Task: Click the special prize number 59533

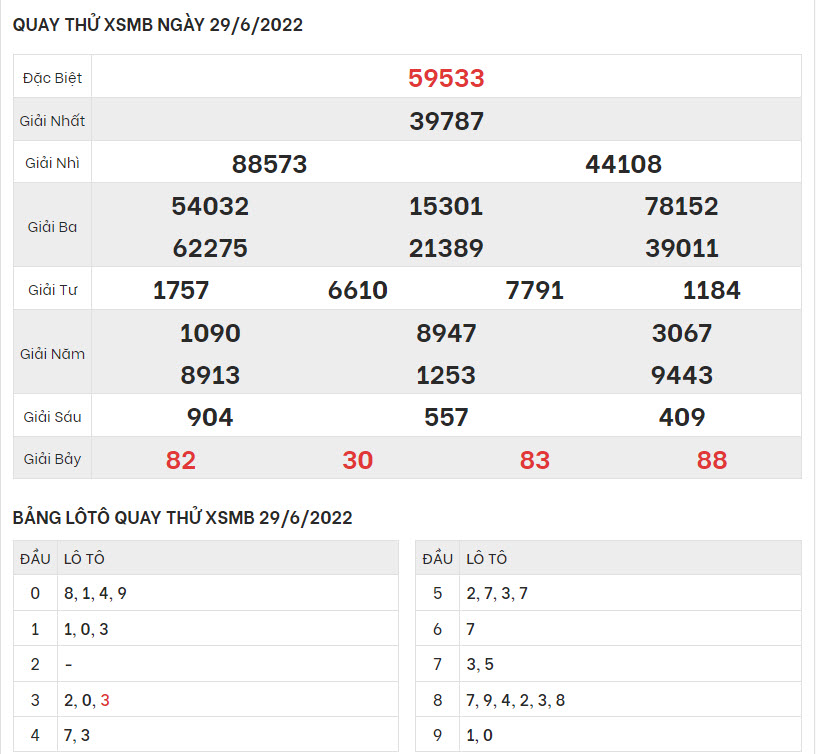Action: tap(446, 78)
